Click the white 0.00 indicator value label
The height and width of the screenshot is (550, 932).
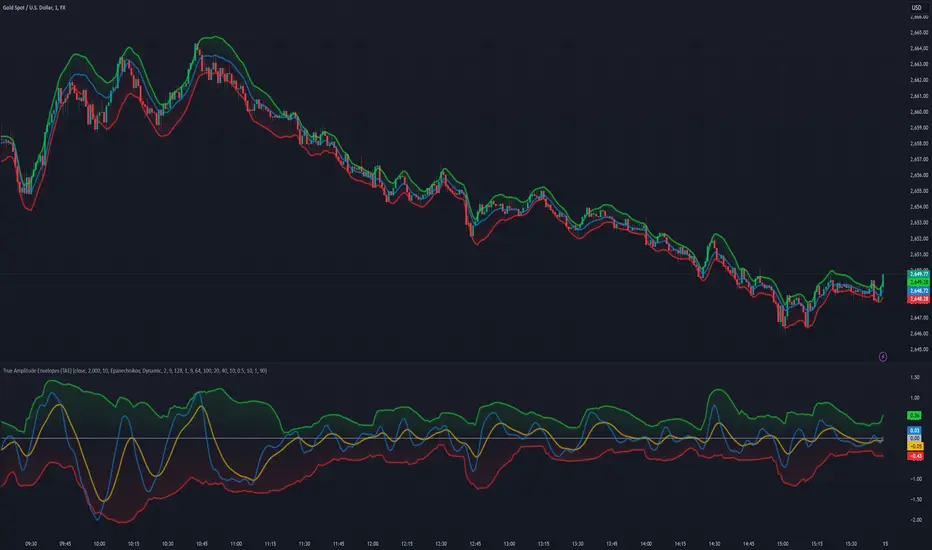[916, 438]
